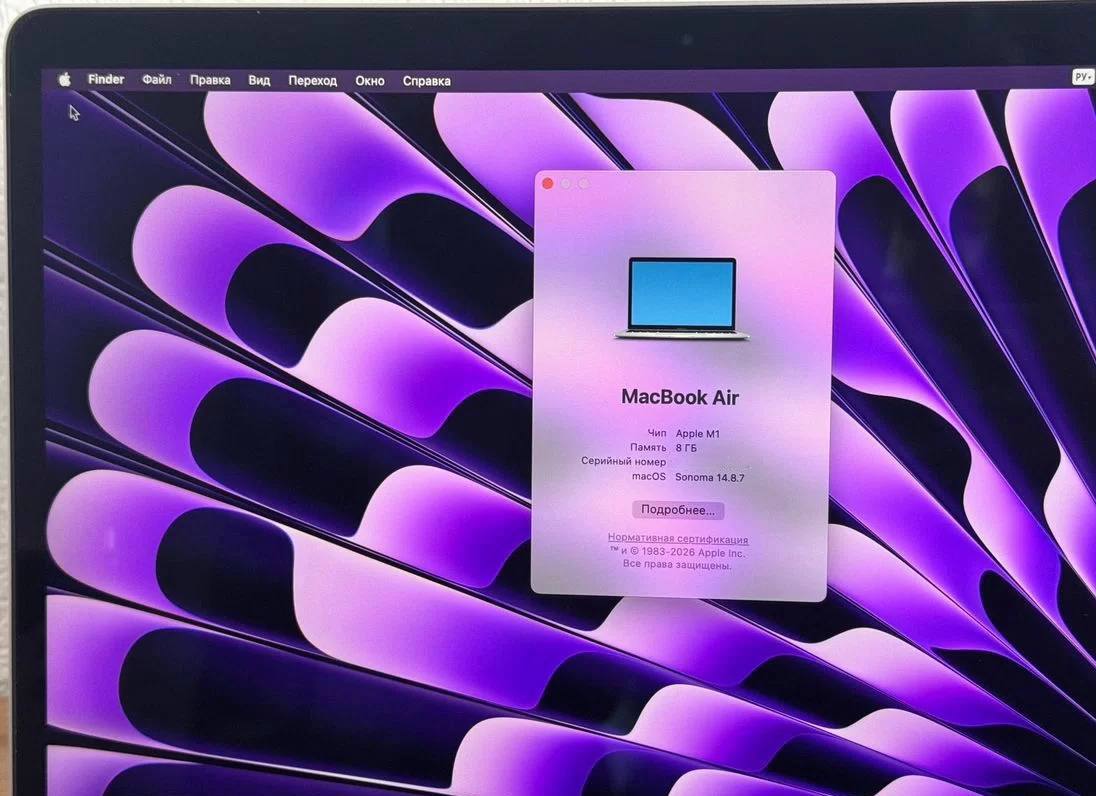Open the Правка menu
The height and width of the screenshot is (796, 1096).
pyautogui.click(x=210, y=80)
